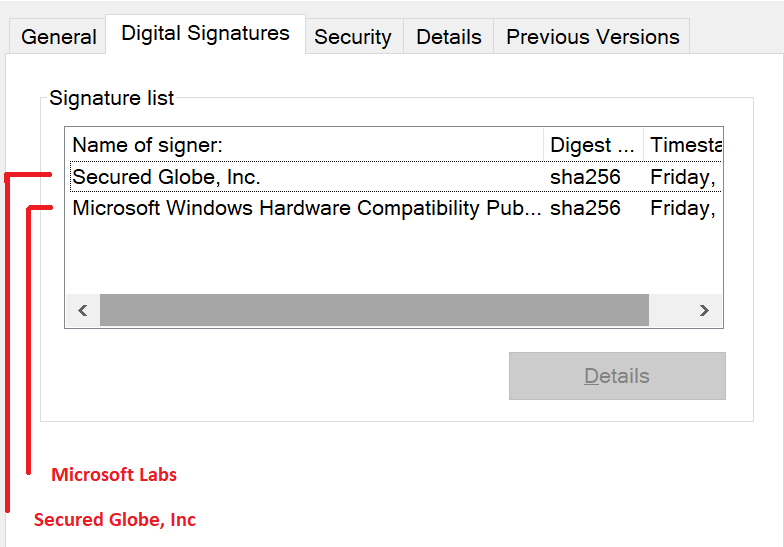Select the Digital Signatures tab
This screenshot has width=784, height=547.
[x=205, y=34]
